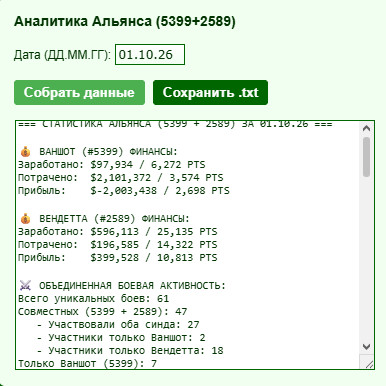Place cursor in the line Потрачено: $2,101,372

121,178
